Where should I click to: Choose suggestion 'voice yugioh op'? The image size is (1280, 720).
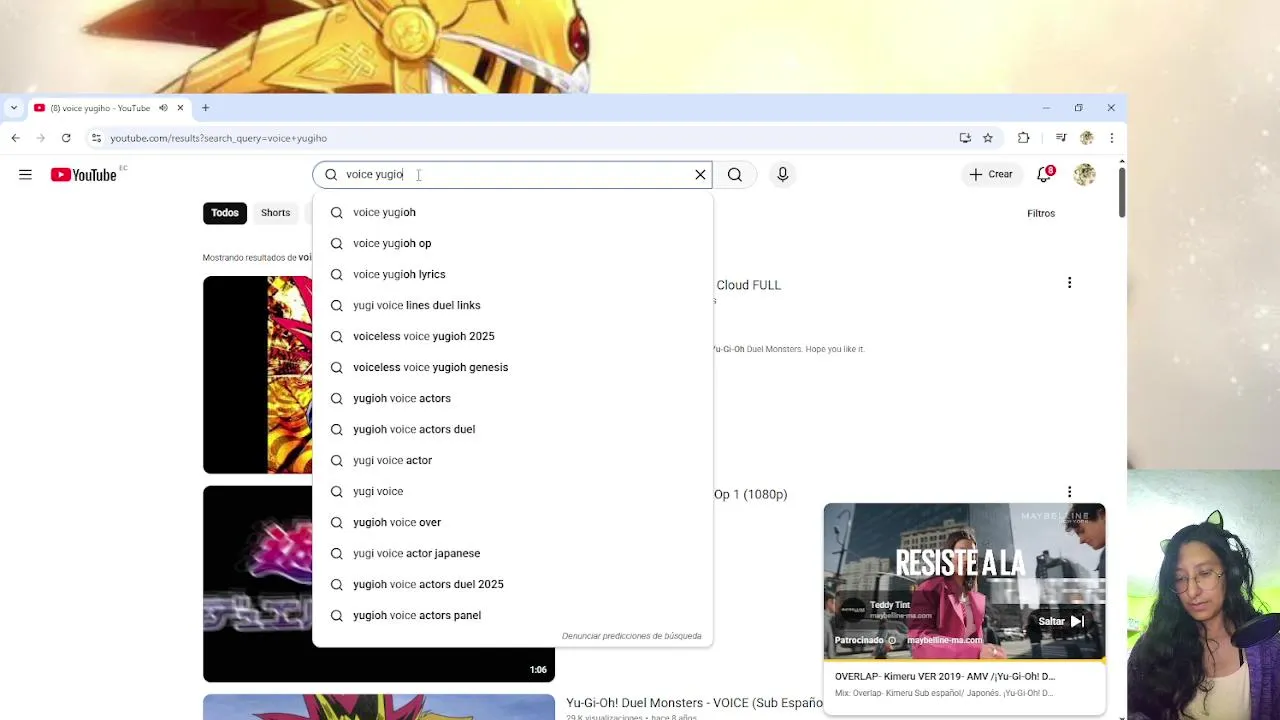512,243
